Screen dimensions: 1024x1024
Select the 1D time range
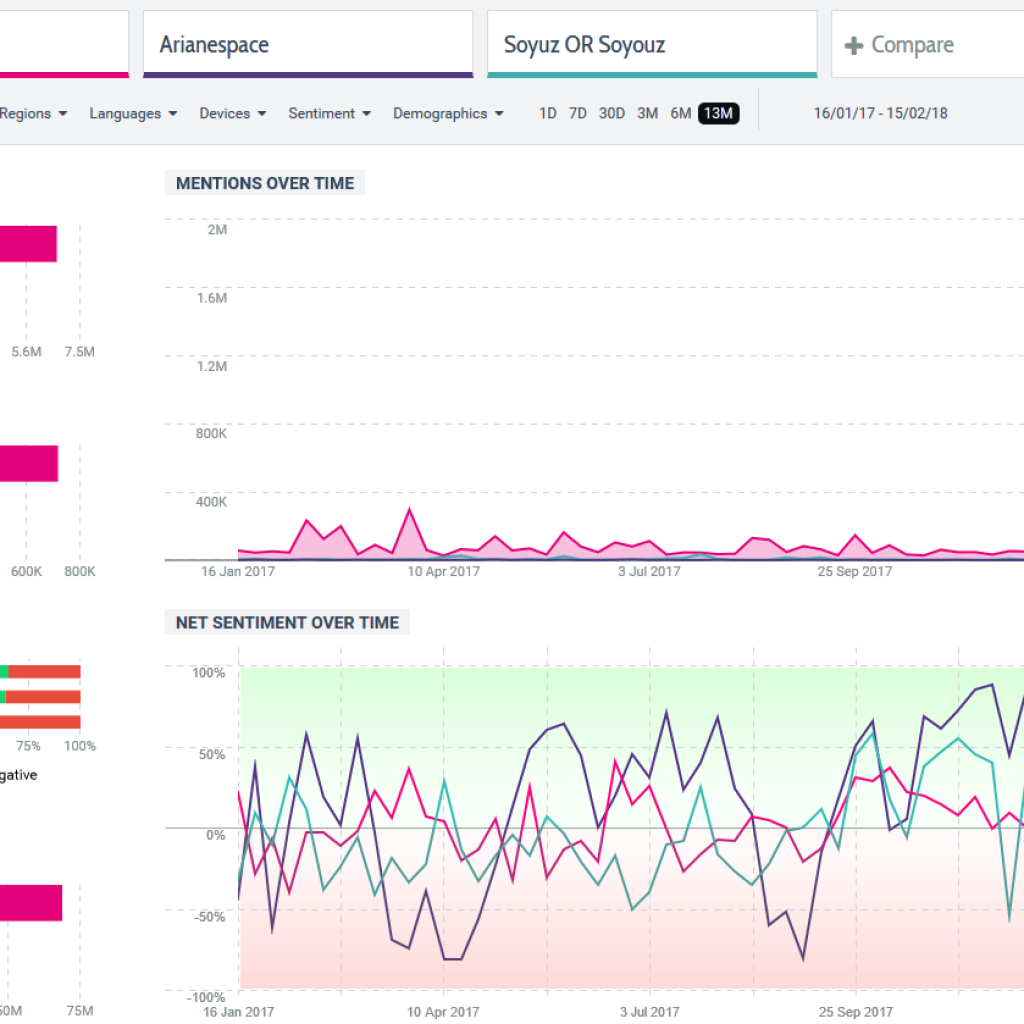click(x=547, y=114)
